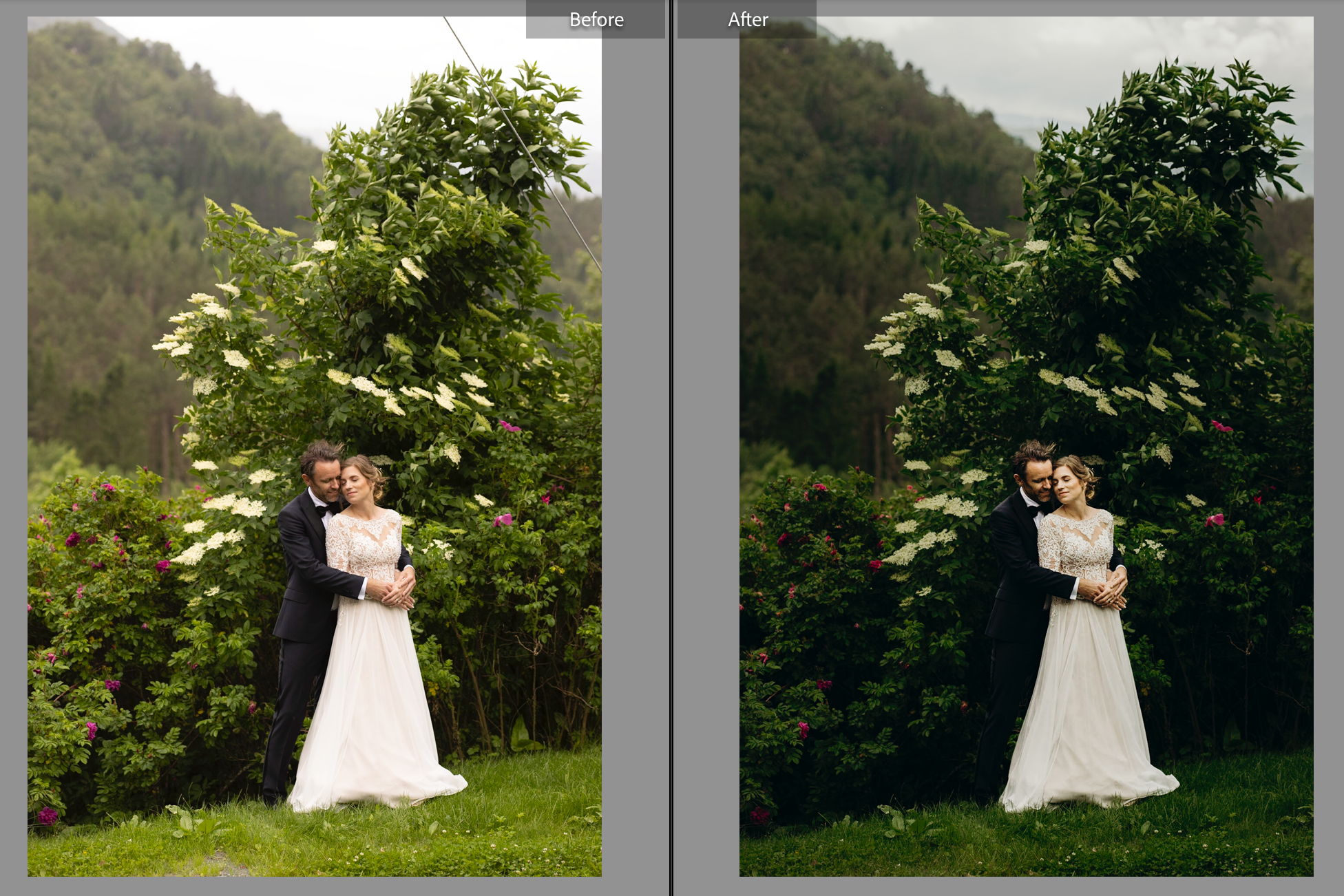Click the couple's clasped hands in Before image

(395, 590)
